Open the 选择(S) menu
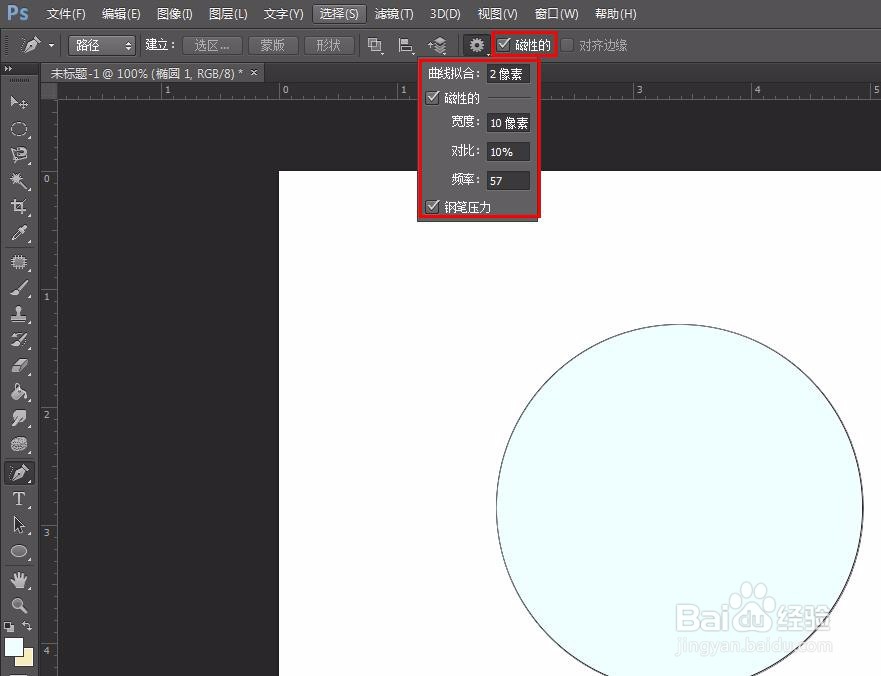The width and height of the screenshot is (881, 676). [x=339, y=13]
